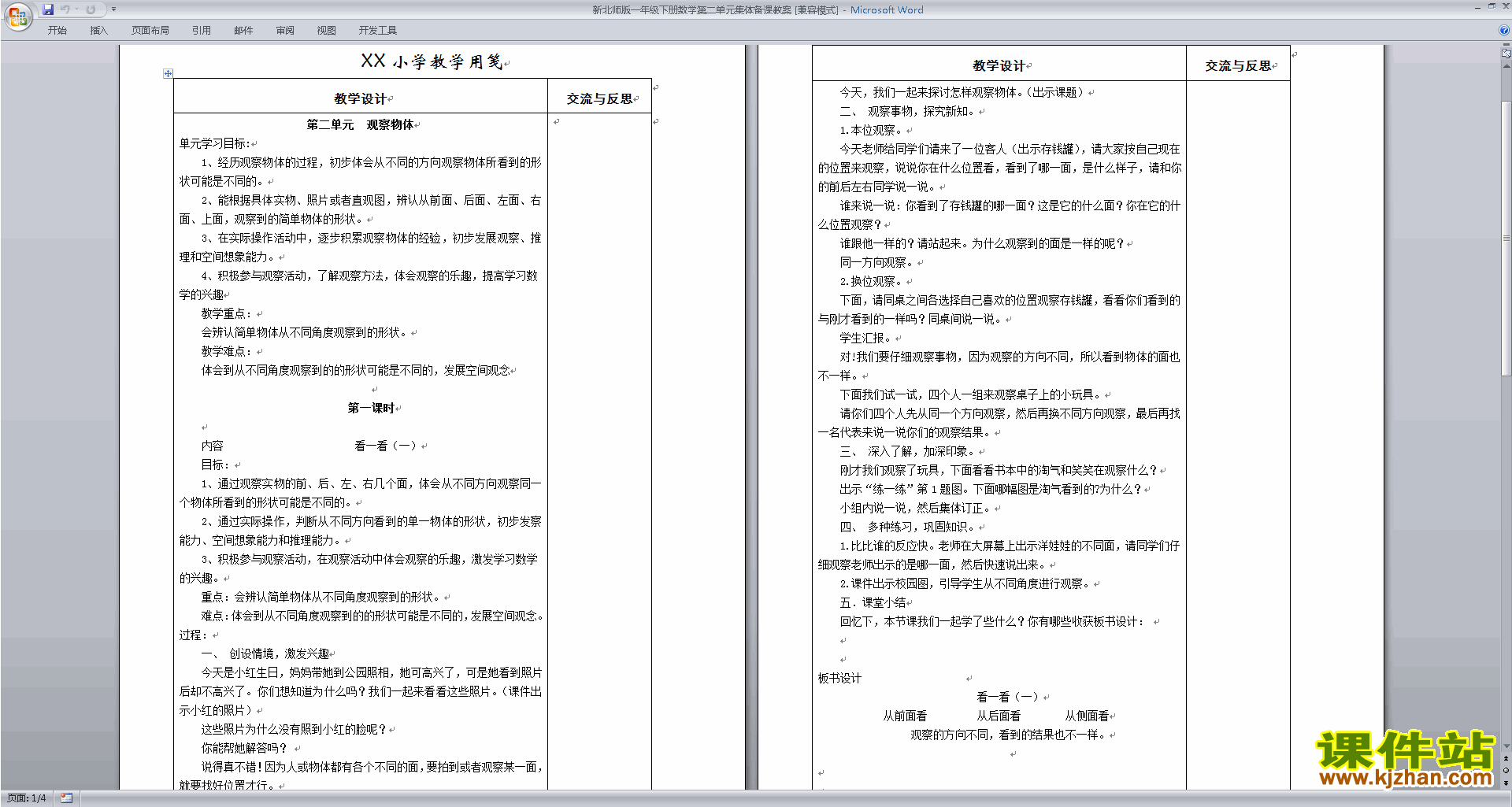The width and height of the screenshot is (1512, 807).
Task: Click the heading 第一课时
Action: pyautogui.click(x=371, y=408)
